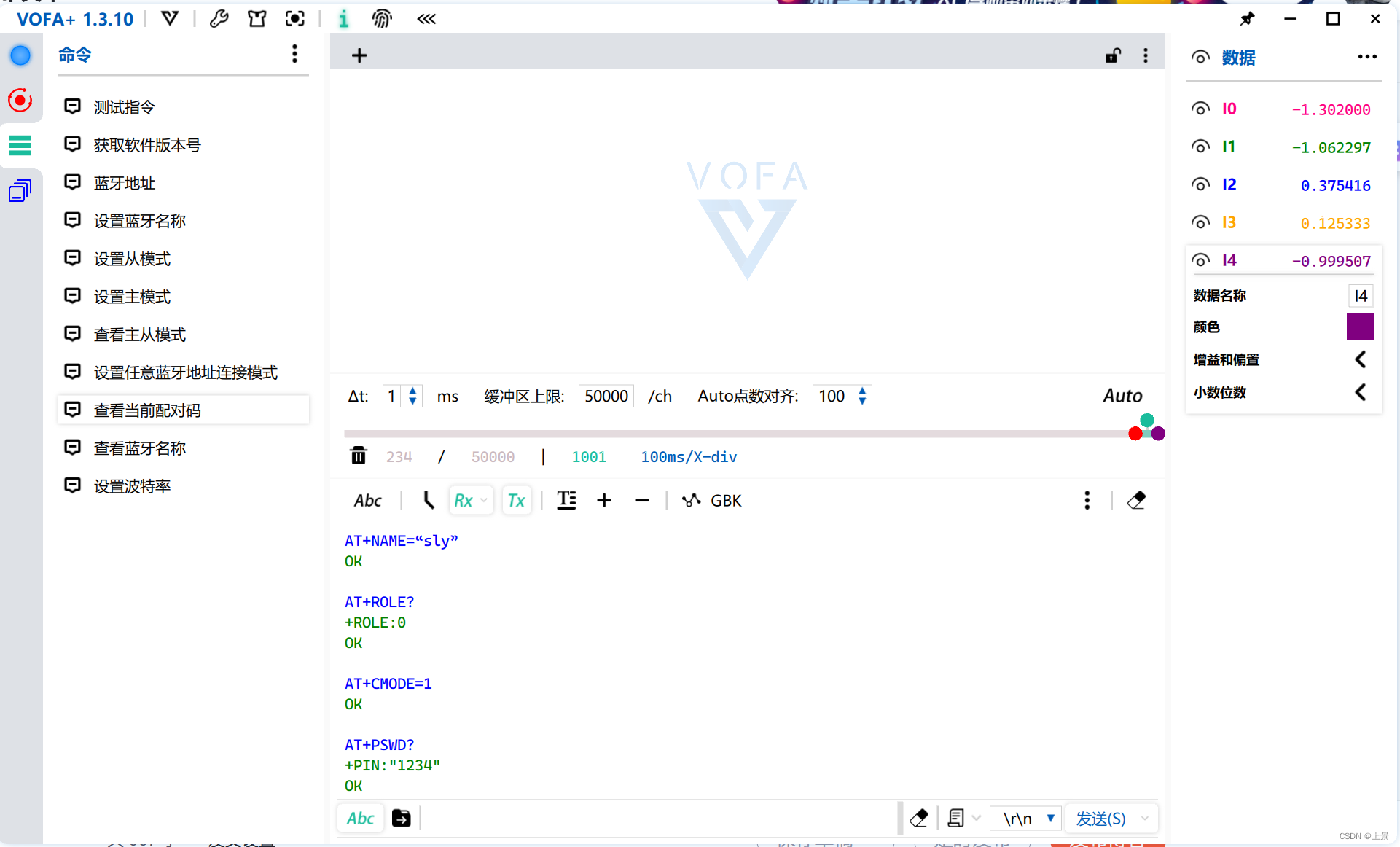Click the clear serial output eraser button
The image size is (1400, 847).
tap(1138, 500)
